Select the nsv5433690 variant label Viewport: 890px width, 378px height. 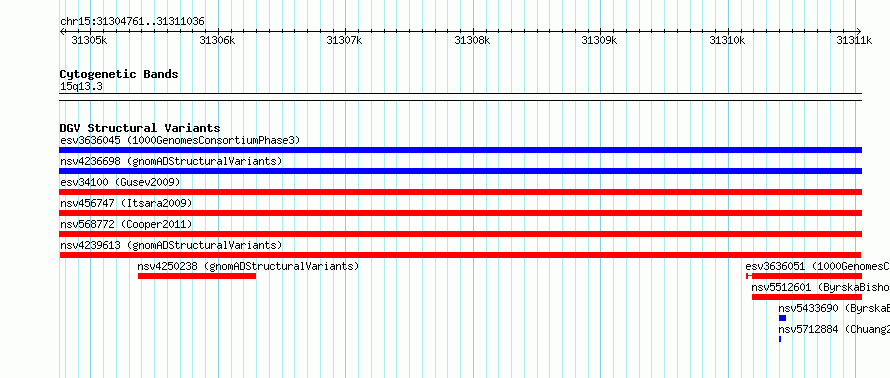pyautogui.click(x=834, y=308)
